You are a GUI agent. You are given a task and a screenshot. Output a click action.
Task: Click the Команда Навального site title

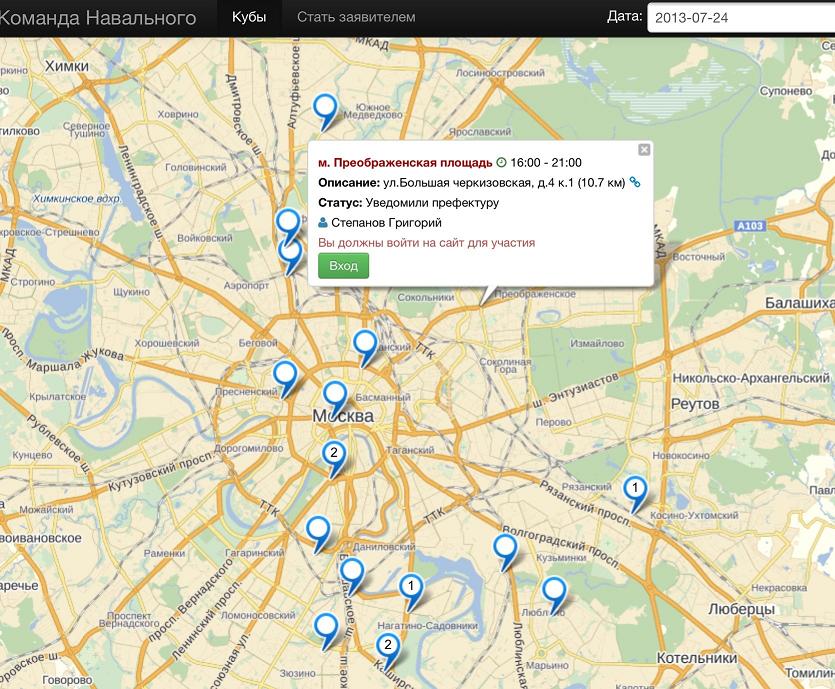pos(96,18)
